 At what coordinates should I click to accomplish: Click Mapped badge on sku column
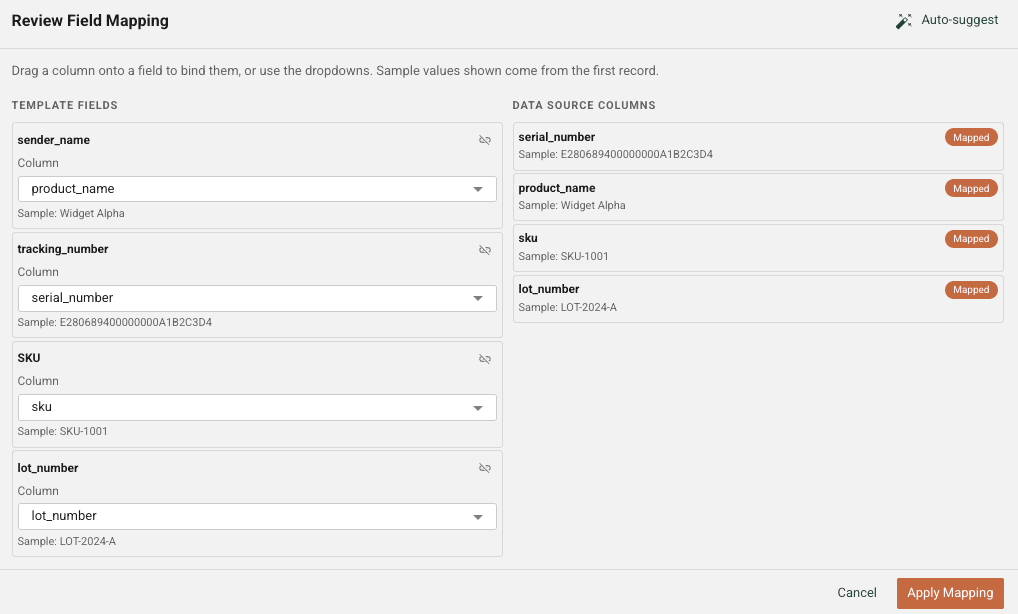coord(971,239)
